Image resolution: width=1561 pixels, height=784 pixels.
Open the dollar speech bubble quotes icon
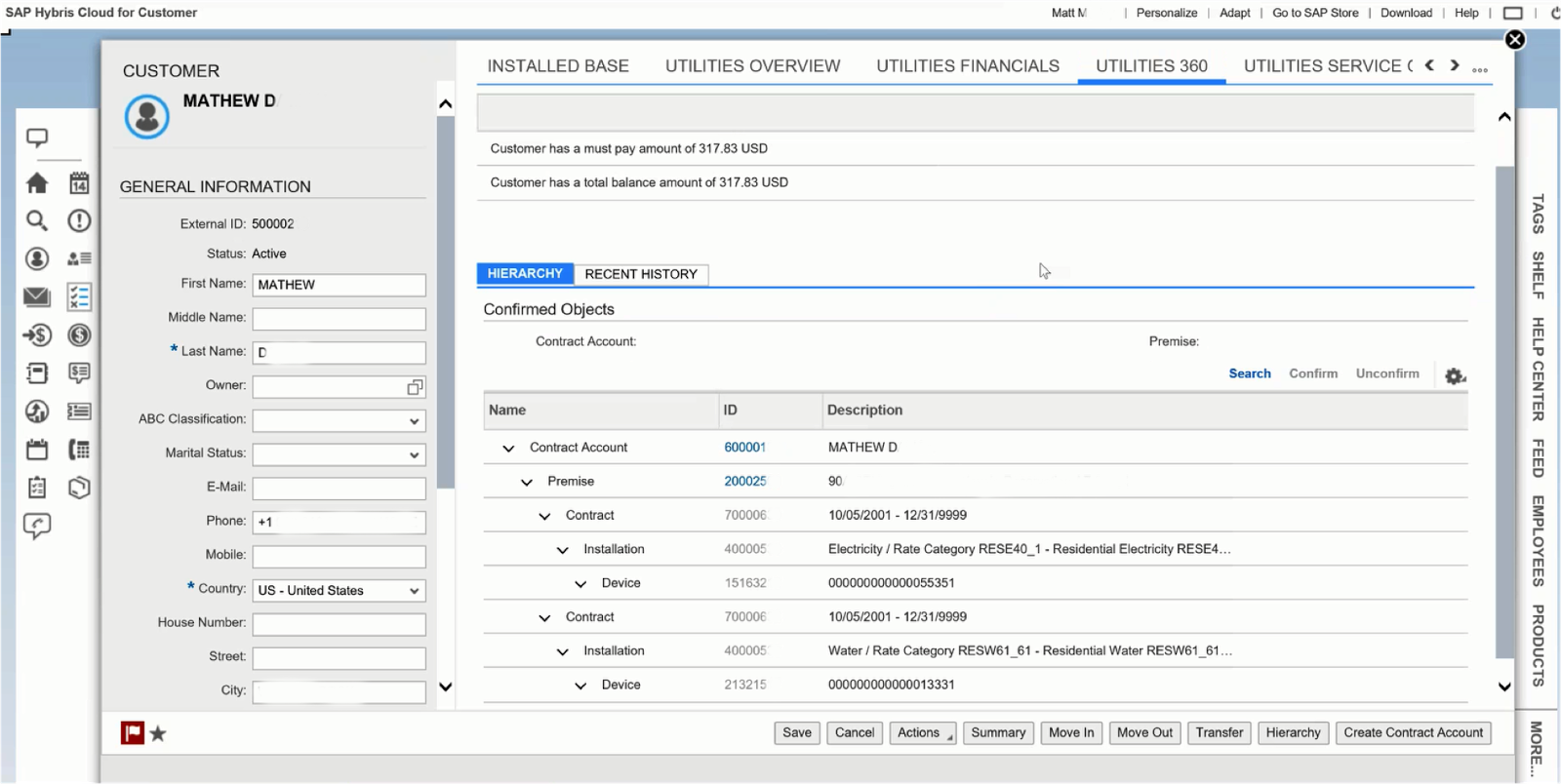[79, 372]
